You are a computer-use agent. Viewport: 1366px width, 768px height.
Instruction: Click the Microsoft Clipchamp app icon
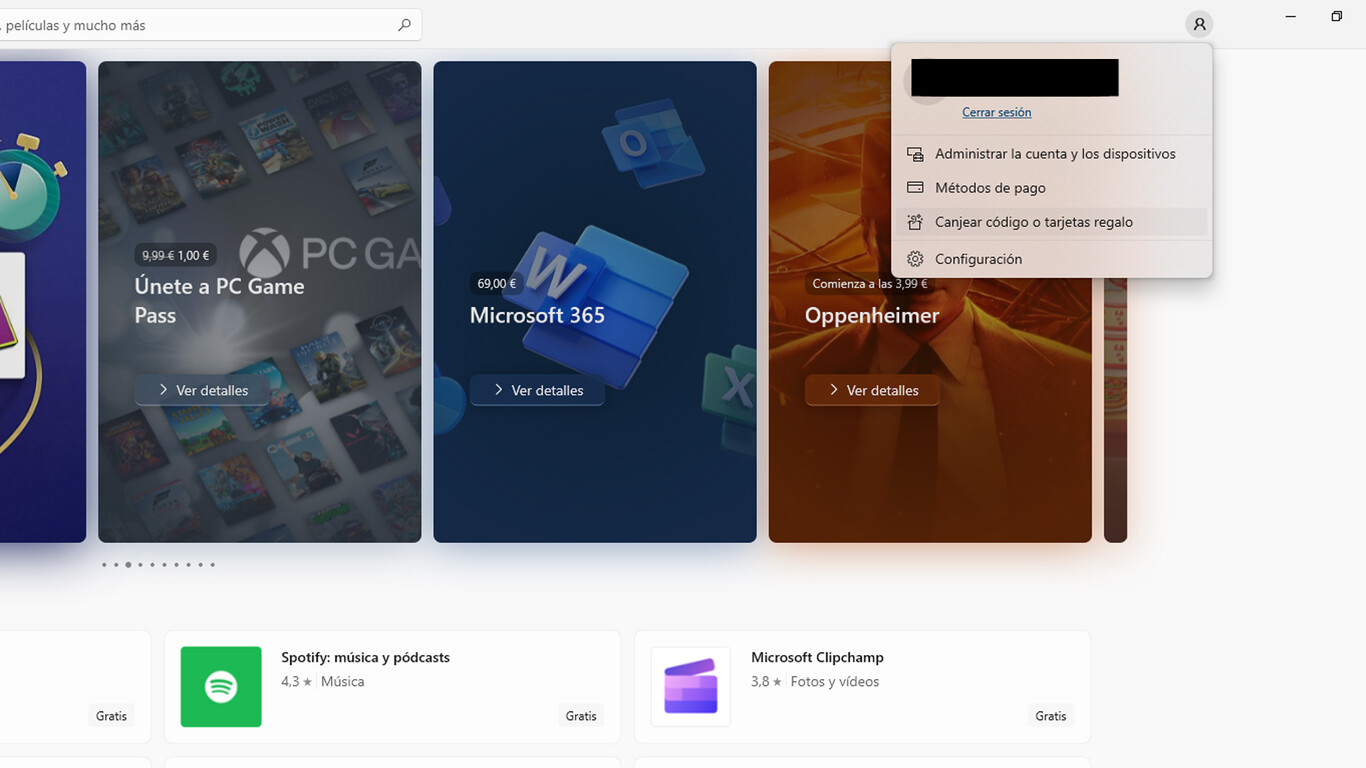(x=691, y=687)
